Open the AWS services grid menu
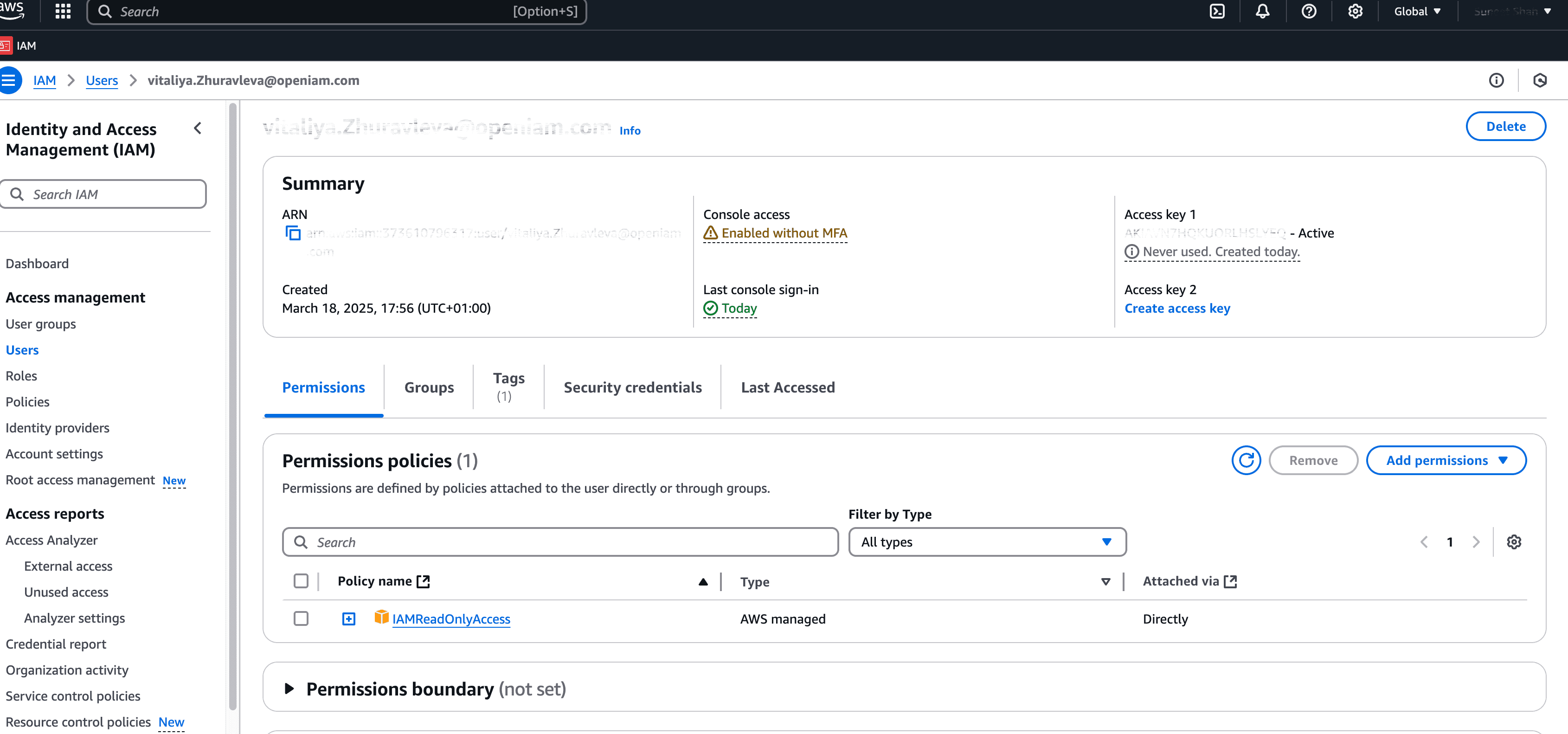 point(63,12)
